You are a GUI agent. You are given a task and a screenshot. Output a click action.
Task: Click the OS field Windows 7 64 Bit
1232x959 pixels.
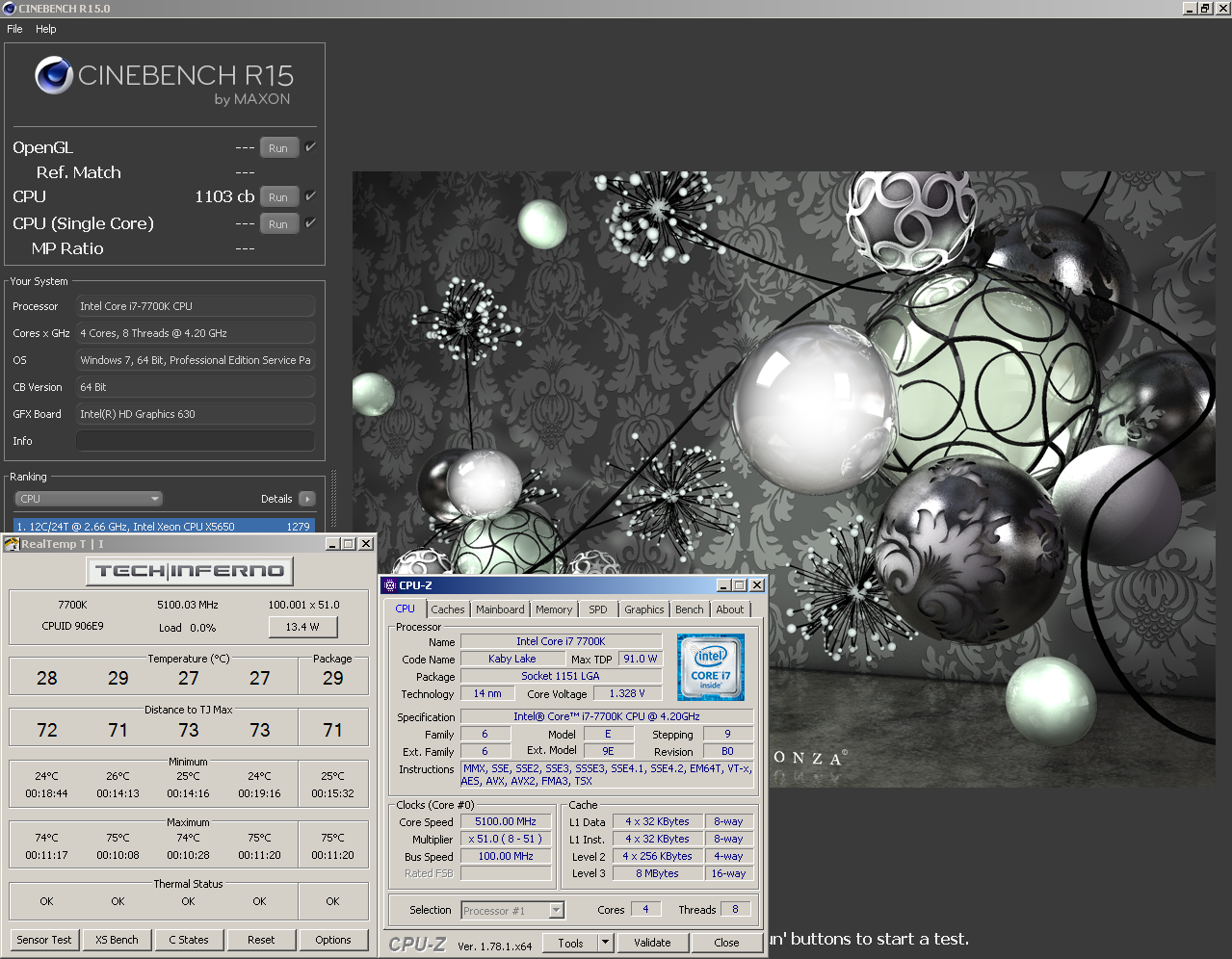click(196, 360)
